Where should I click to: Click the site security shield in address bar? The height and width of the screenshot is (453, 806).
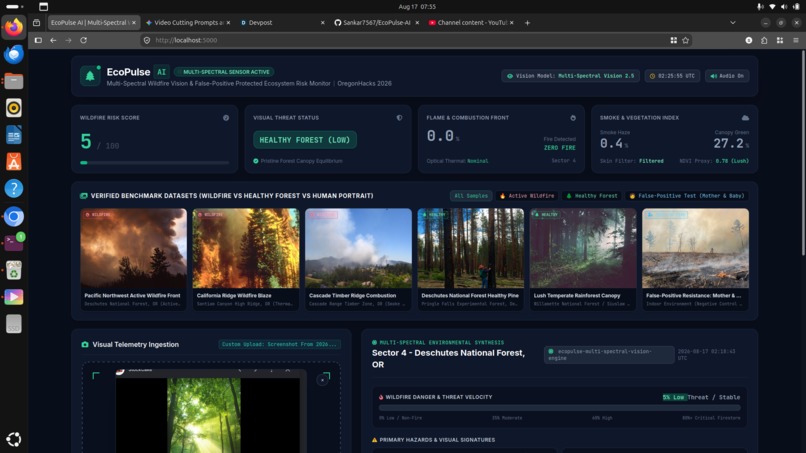click(x=147, y=40)
